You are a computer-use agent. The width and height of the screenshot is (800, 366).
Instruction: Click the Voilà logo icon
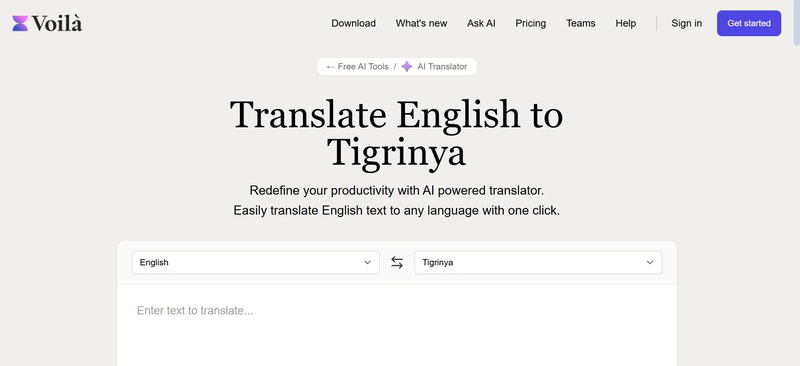pos(20,23)
